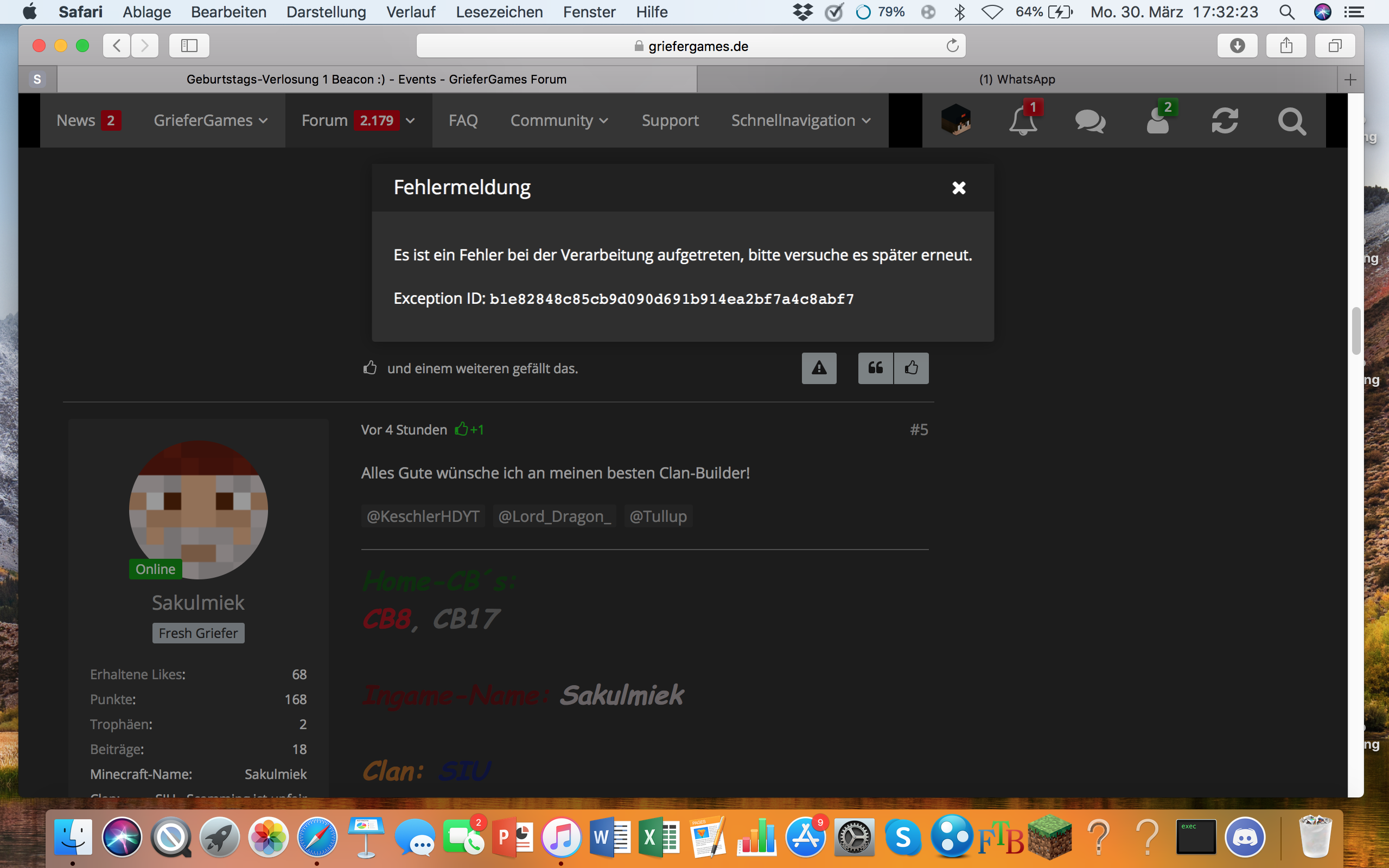Toggle the Safari sidebar button
Image resolution: width=1389 pixels, height=868 pixels.
pyautogui.click(x=189, y=46)
